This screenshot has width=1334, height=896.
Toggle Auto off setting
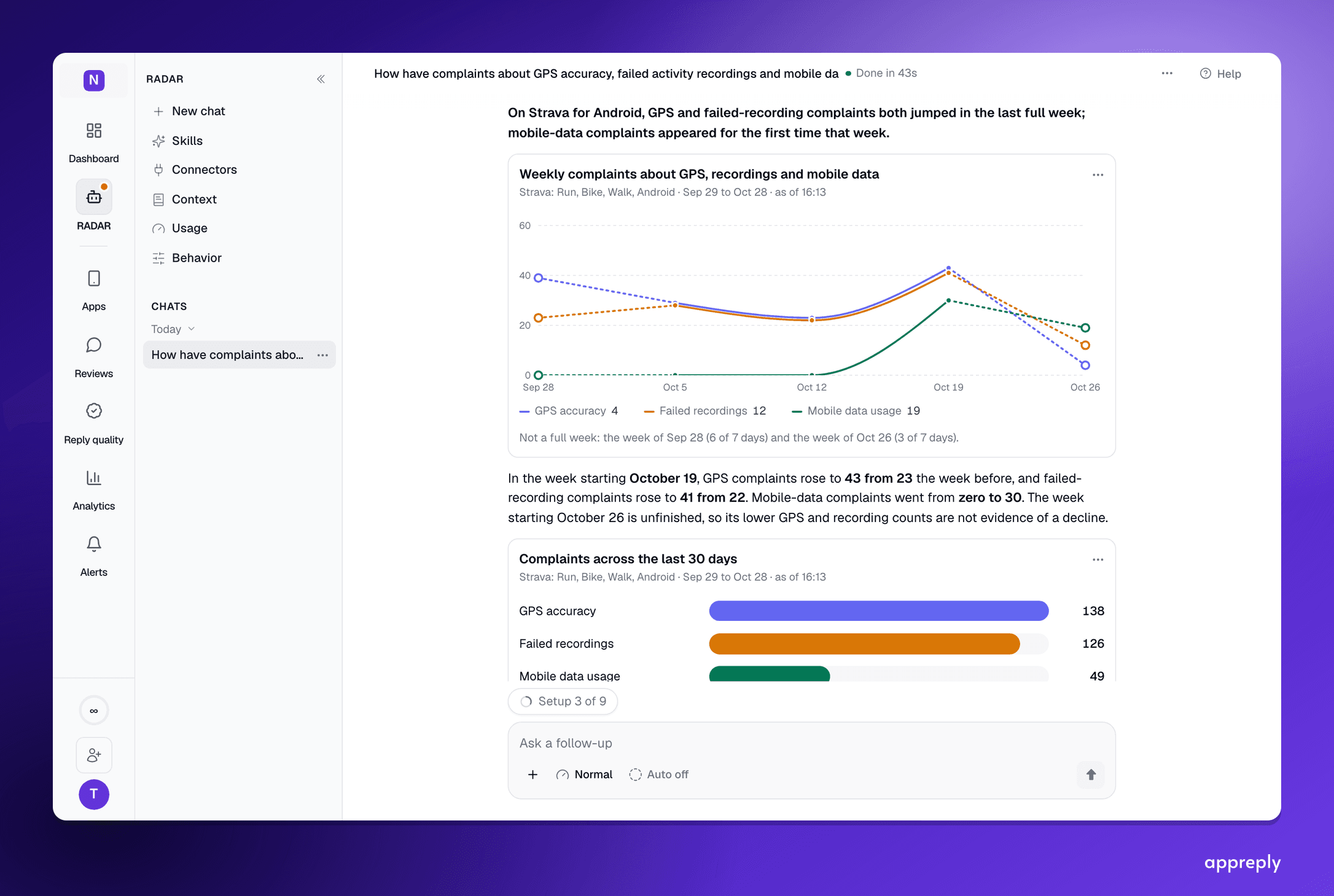tap(659, 774)
